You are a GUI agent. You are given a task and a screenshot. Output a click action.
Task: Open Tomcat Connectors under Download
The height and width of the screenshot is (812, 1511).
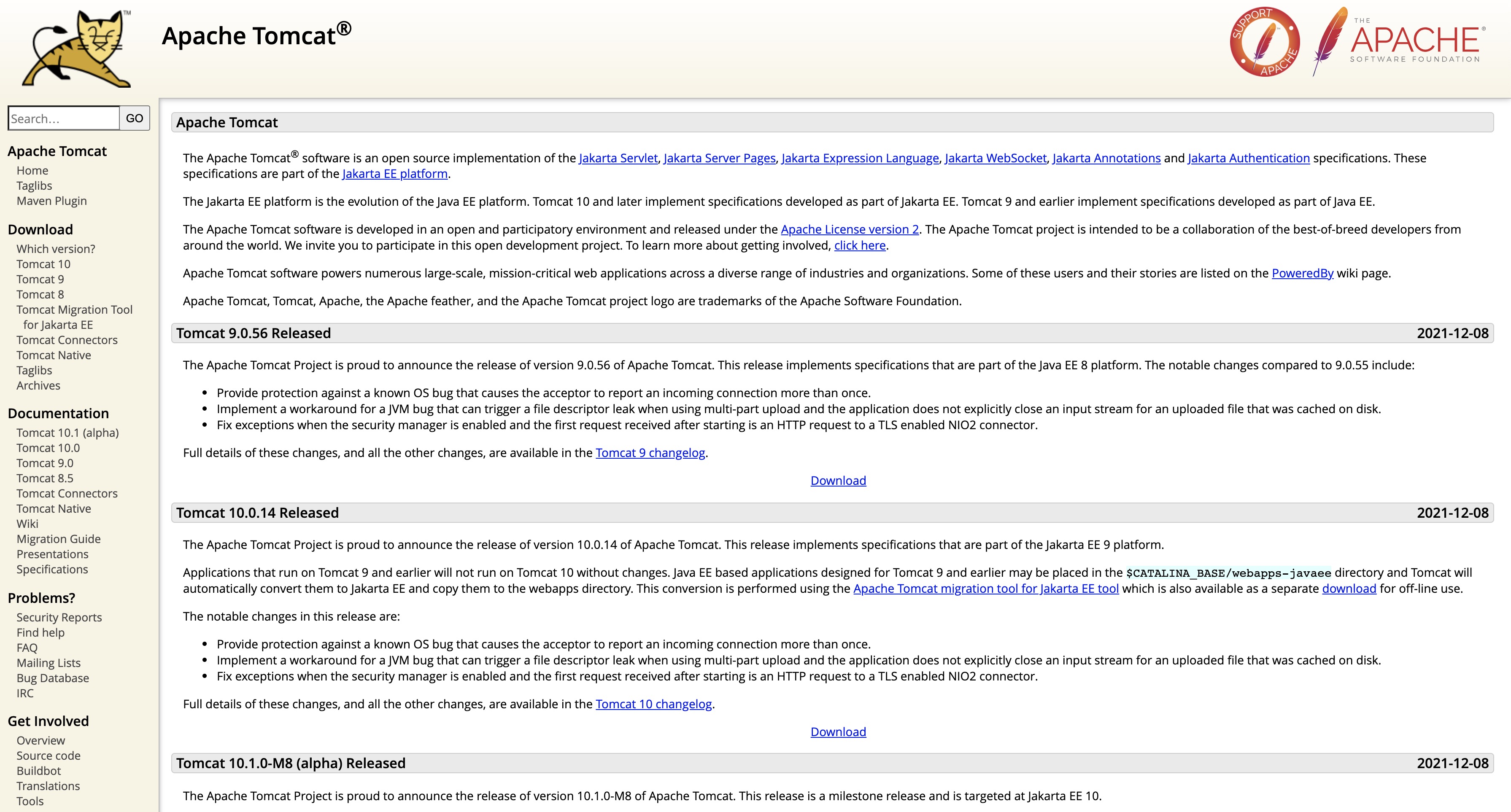[x=67, y=340]
